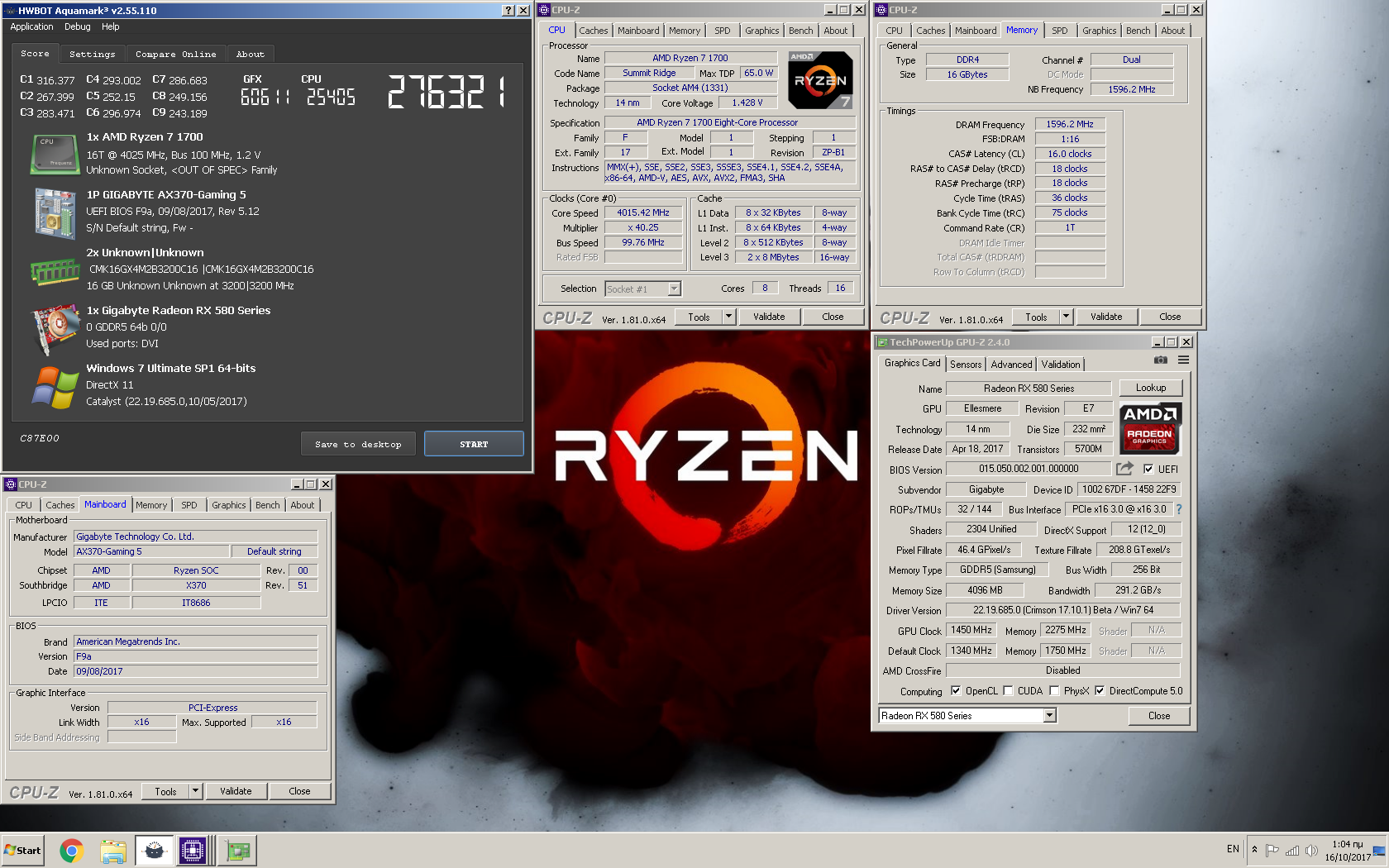Image resolution: width=1389 pixels, height=868 pixels.
Task: Open the Help menu in Aquamark
Action: pyautogui.click(x=110, y=26)
